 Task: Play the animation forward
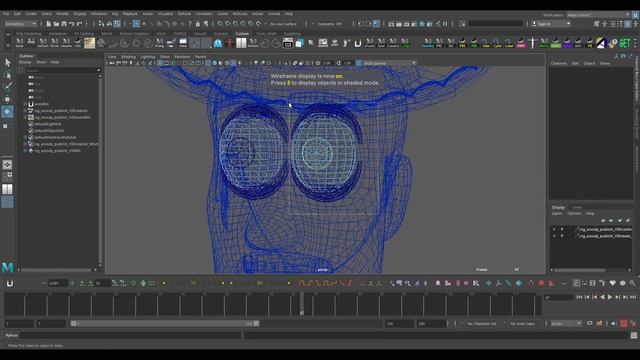pos(610,298)
